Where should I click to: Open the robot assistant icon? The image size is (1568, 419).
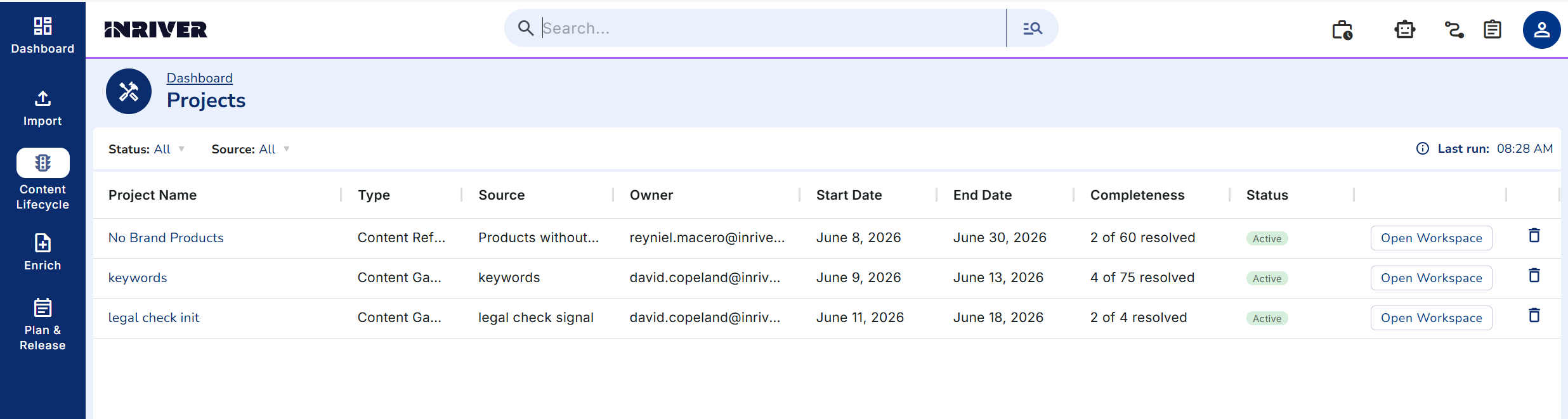click(1405, 30)
